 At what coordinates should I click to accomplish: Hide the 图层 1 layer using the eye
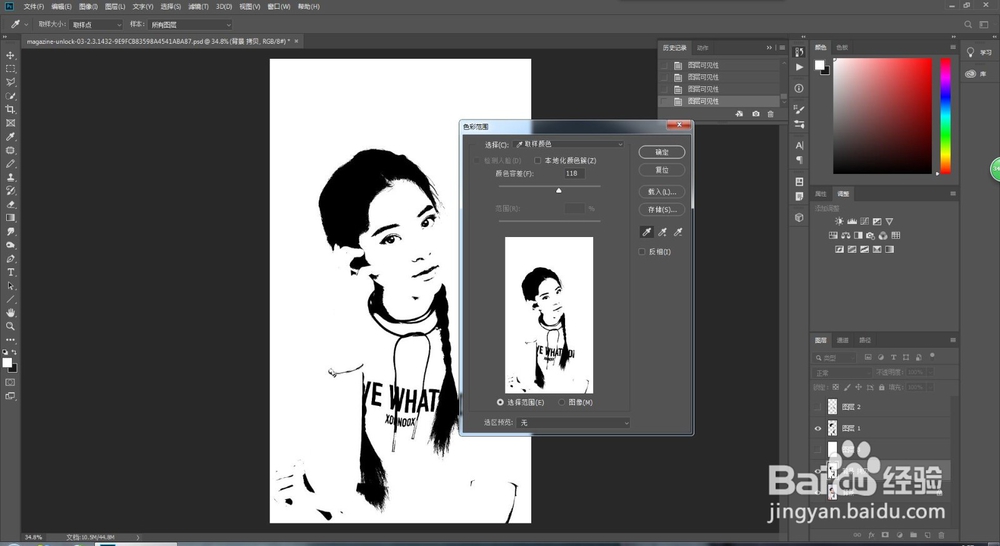[x=818, y=429]
